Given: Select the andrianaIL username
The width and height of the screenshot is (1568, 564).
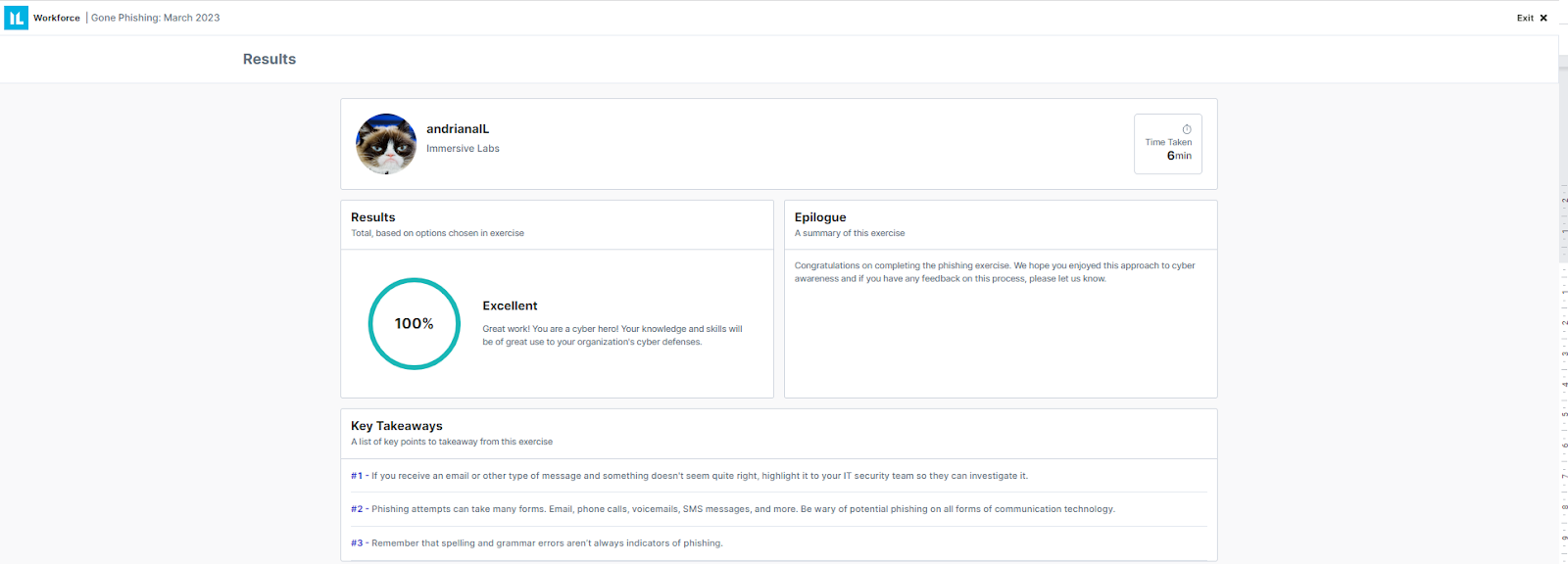Looking at the screenshot, I should click(x=458, y=129).
